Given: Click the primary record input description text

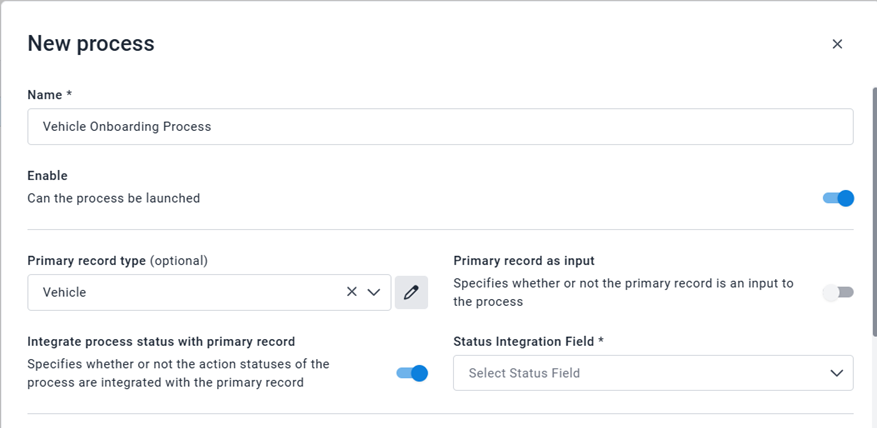Looking at the screenshot, I should click(x=622, y=292).
